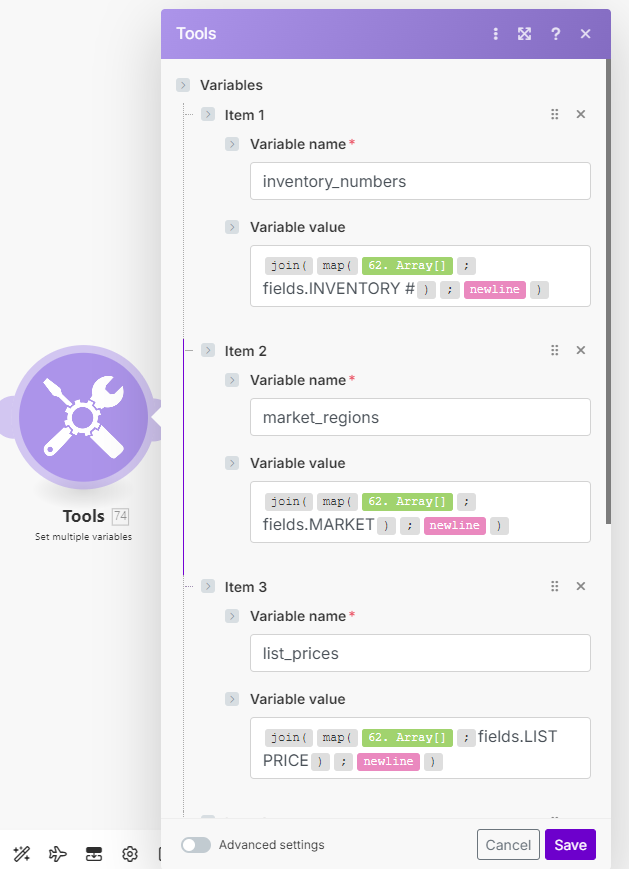Click the airplane explain flow icon
The image size is (629, 869).
coord(58,854)
